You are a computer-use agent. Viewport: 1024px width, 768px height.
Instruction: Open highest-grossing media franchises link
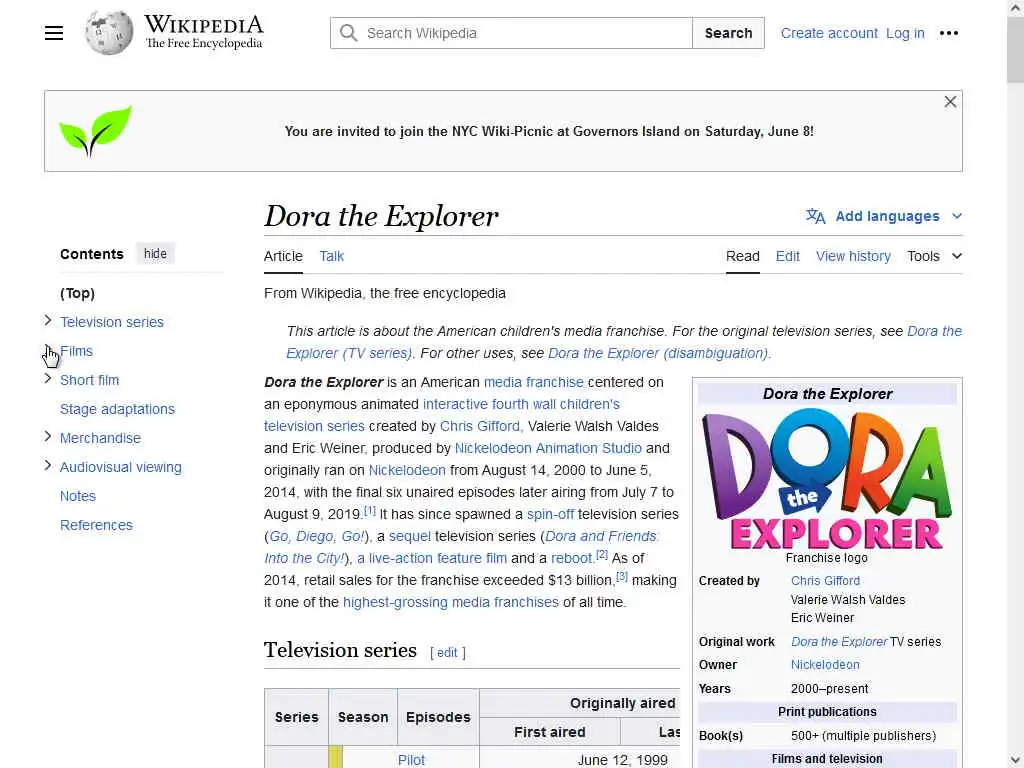451,602
